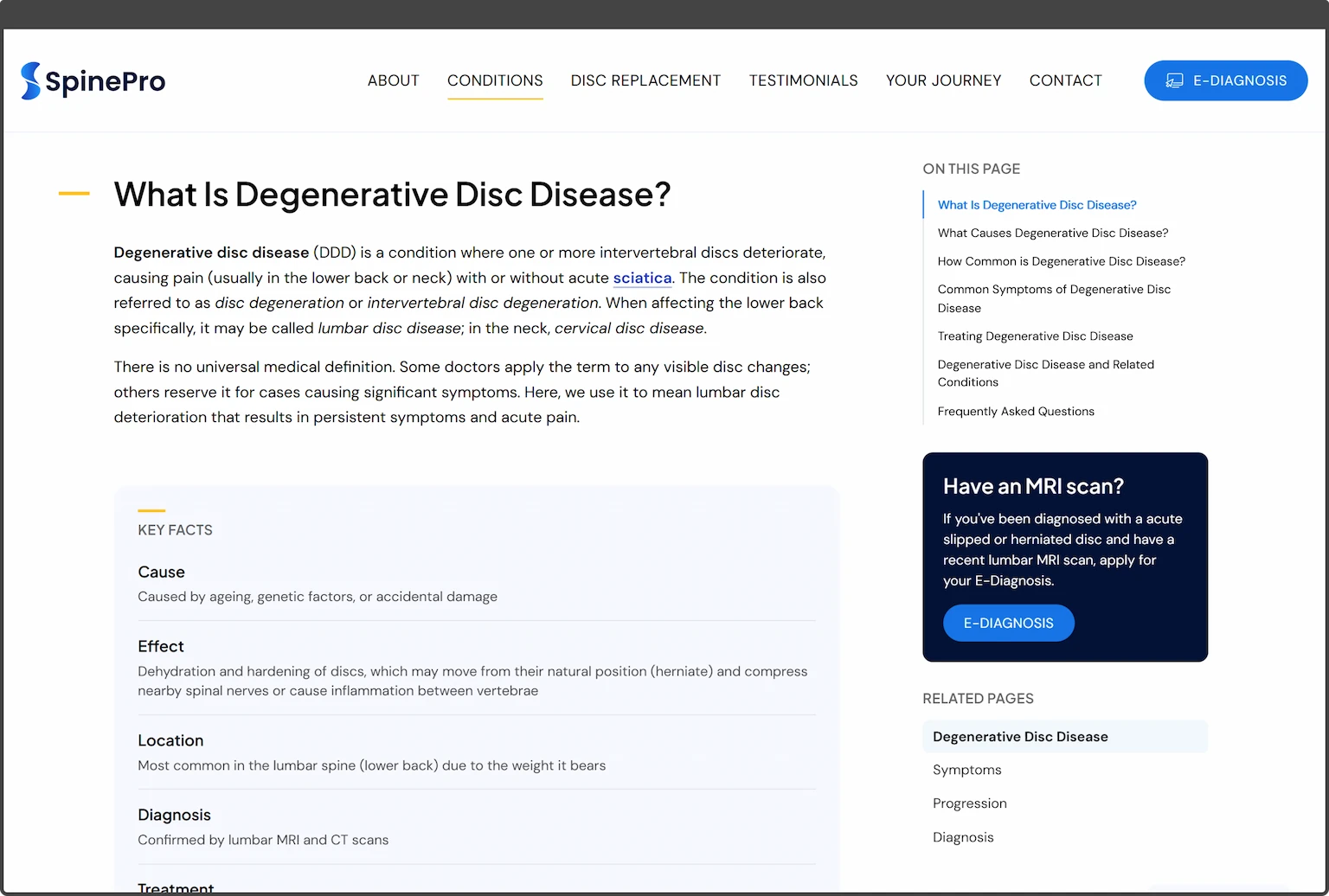This screenshot has width=1329, height=896.
Task: Click the SpinePro logo icon
Action: (31, 80)
